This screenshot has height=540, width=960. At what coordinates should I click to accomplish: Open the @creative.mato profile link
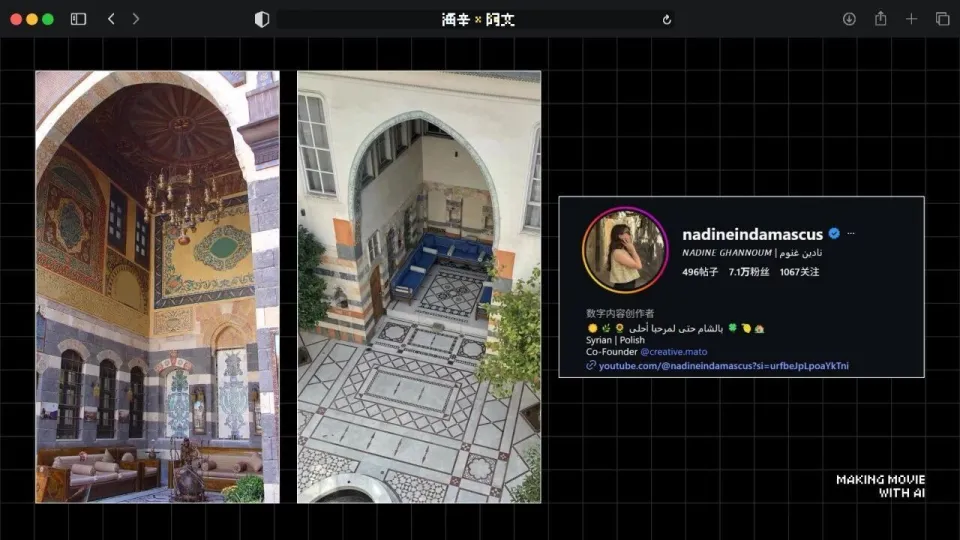click(676, 352)
